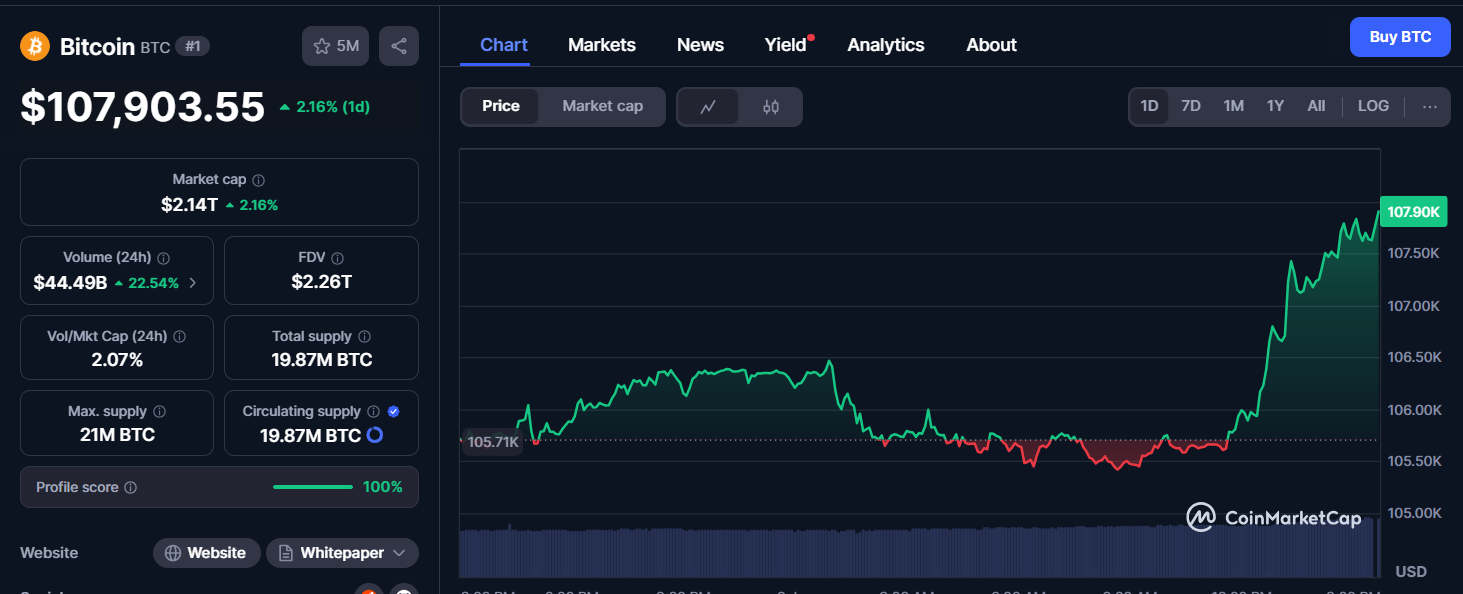1463x594 pixels.
Task: Show info icon beside Circulating supply
Action: click(x=373, y=412)
